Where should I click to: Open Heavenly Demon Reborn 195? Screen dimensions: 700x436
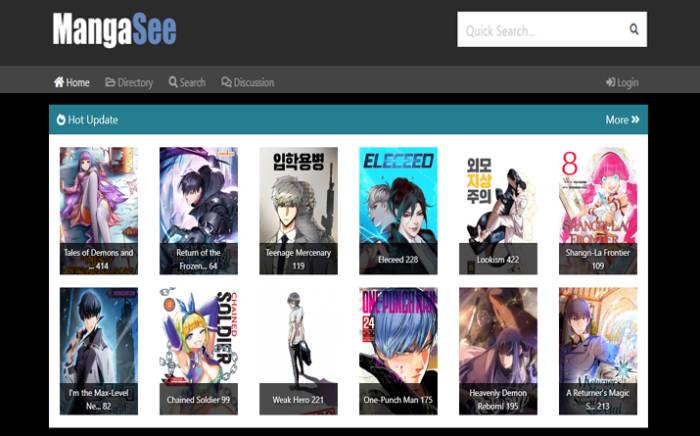(498, 350)
